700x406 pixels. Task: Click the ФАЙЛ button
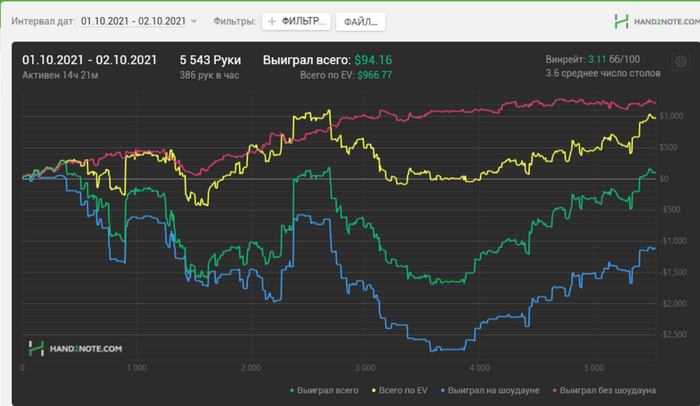point(360,22)
